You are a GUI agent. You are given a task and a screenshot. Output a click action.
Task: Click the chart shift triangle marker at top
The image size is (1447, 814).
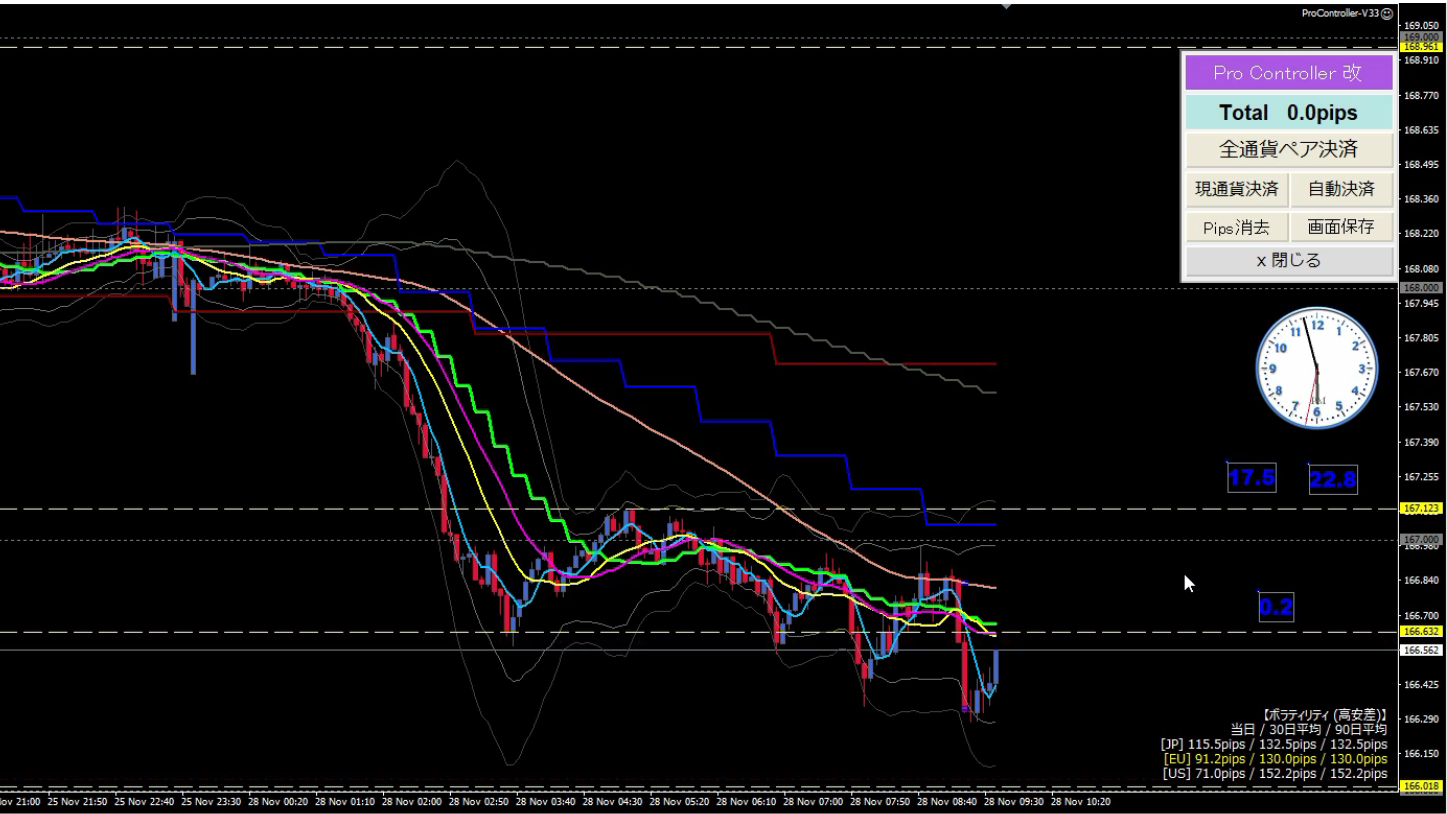pyautogui.click(x=1006, y=5)
